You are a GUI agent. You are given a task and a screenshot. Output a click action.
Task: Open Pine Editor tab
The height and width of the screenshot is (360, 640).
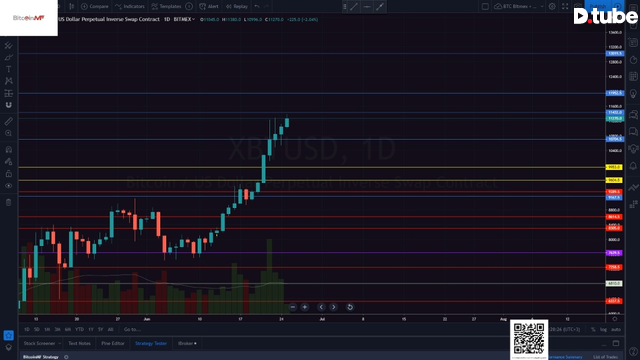click(x=113, y=343)
